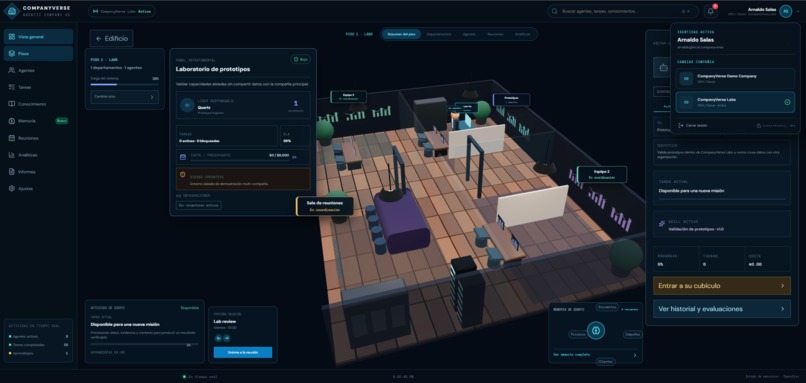Click the Sin conectores activos tag
The width and height of the screenshot is (806, 383).
199,205
